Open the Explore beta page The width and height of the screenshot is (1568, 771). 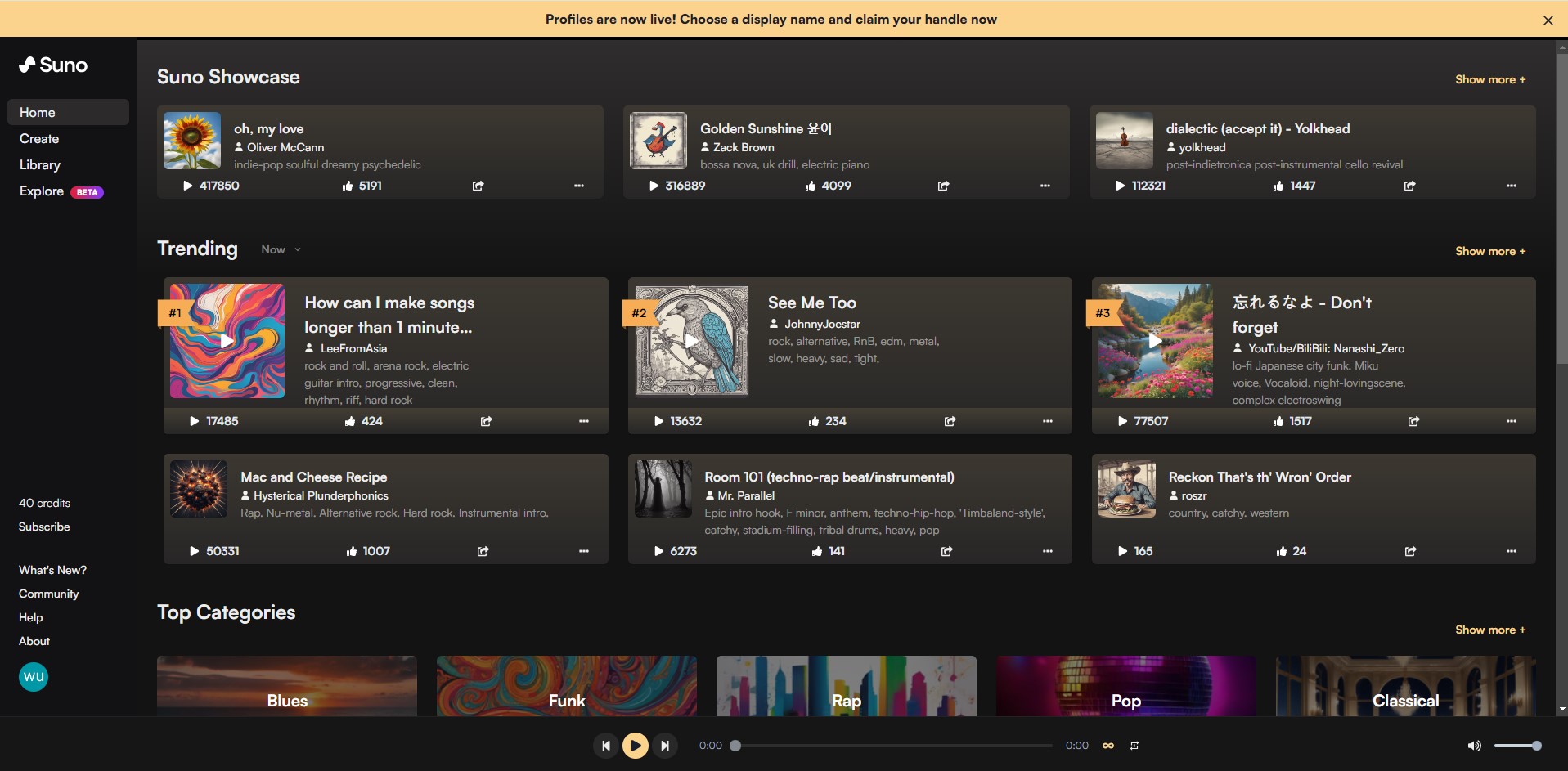click(x=61, y=191)
